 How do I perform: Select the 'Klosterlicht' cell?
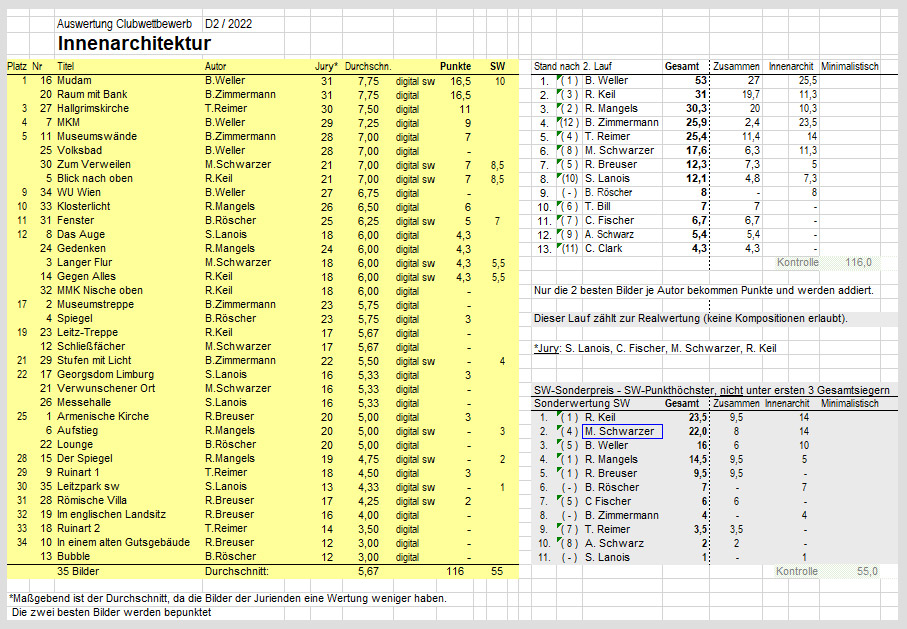(83, 207)
